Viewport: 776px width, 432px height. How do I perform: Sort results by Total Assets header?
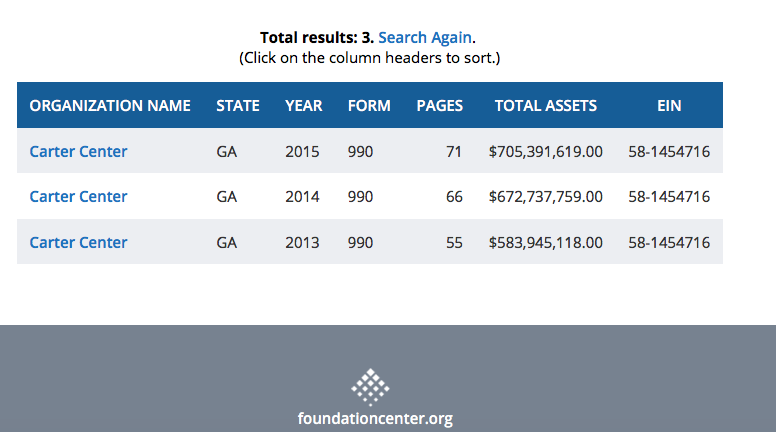point(546,105)
